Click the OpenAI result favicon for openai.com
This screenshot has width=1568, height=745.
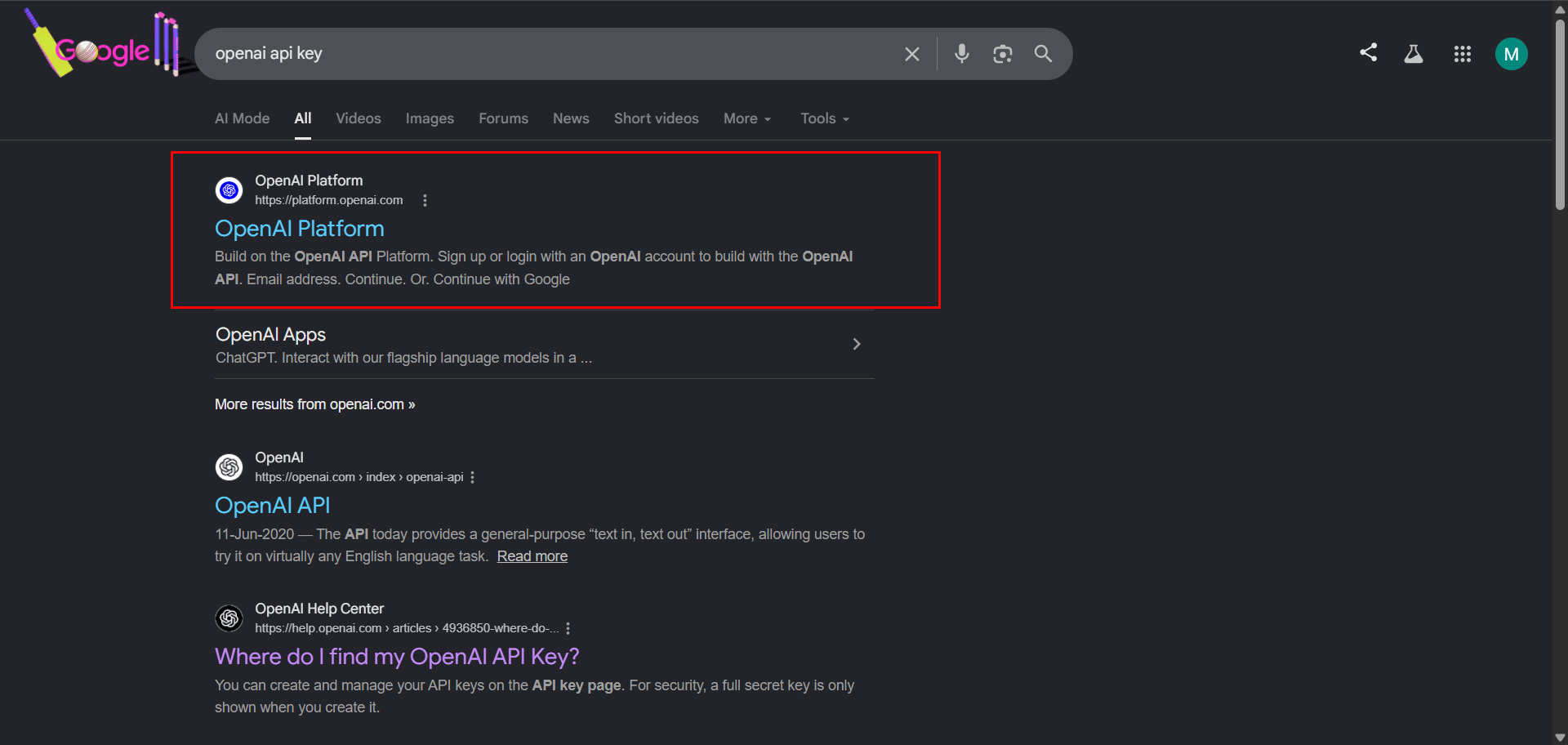tap(229, 467)
